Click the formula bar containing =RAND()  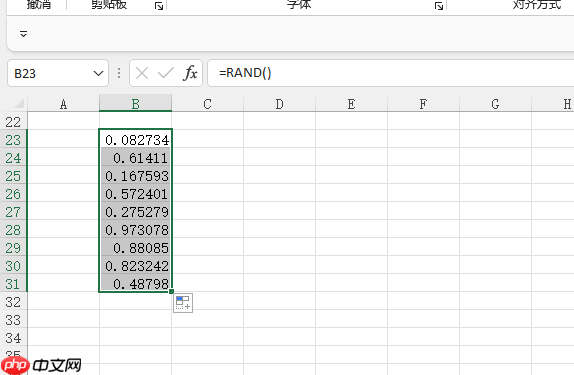pyautogui.click(x=391, y=73)
